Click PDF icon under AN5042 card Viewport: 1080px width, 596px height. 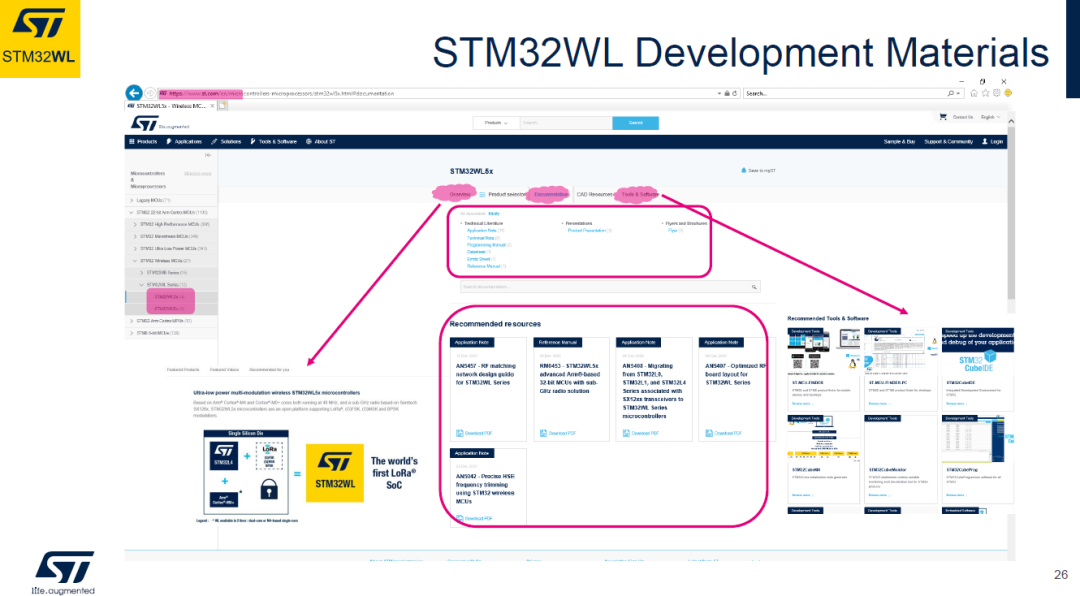[x=460, y=518]
